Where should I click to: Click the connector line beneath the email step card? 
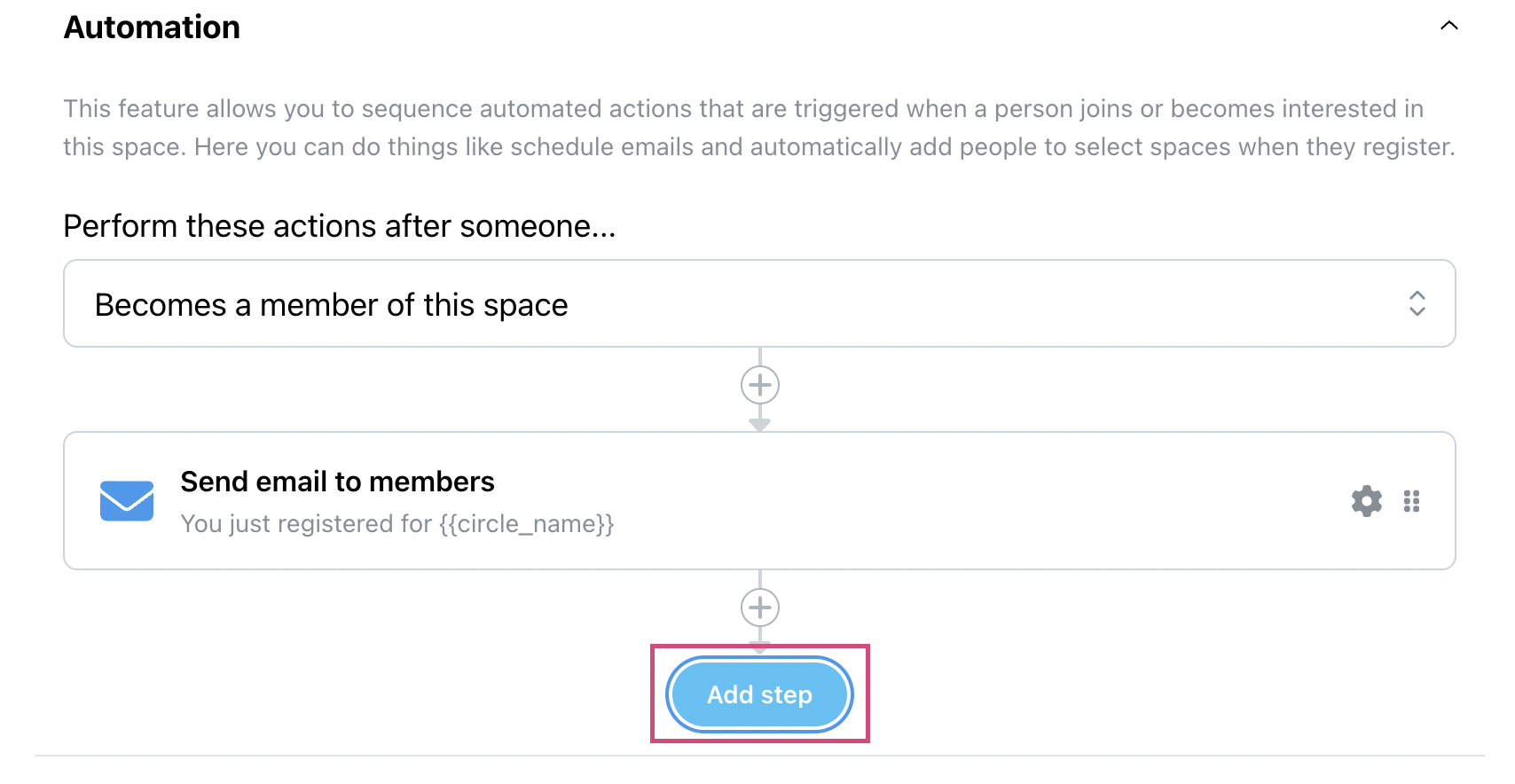click(760, 579)
